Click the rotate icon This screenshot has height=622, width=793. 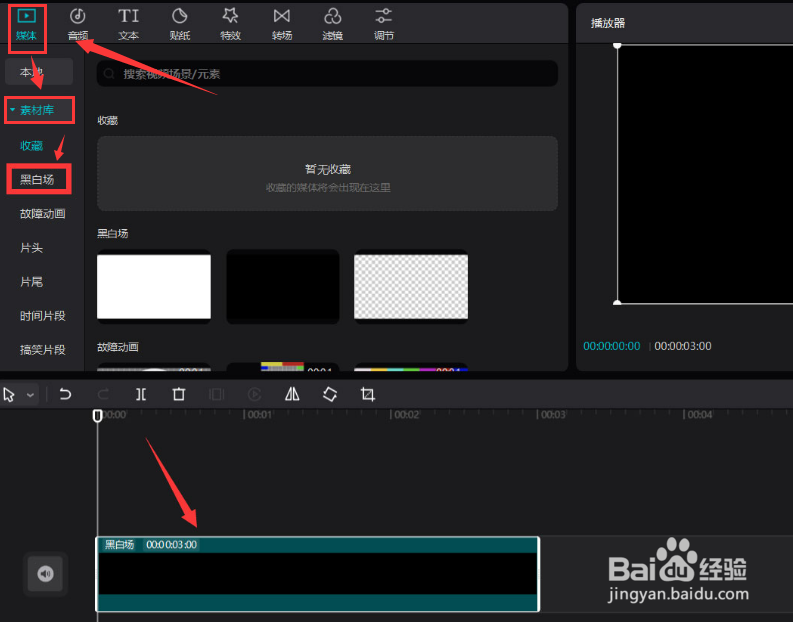[x=330, y=394]
